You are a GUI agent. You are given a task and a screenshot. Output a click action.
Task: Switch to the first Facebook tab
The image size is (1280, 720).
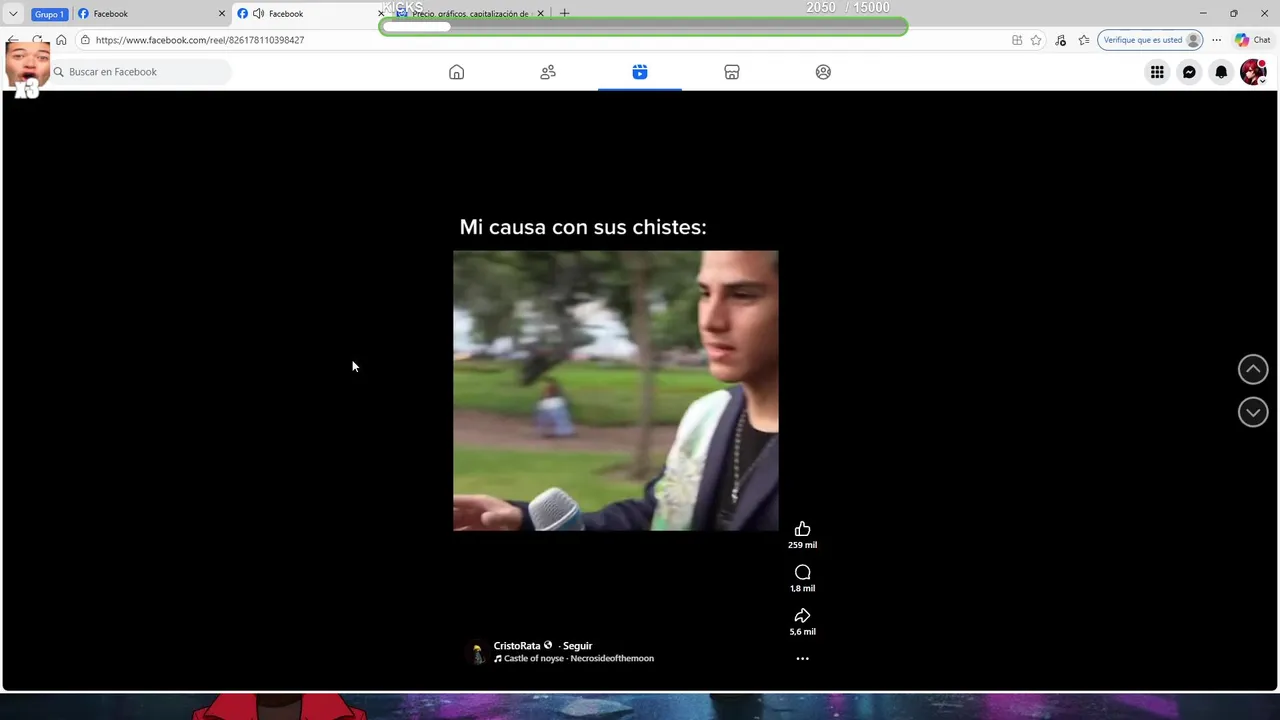[150, 14]
